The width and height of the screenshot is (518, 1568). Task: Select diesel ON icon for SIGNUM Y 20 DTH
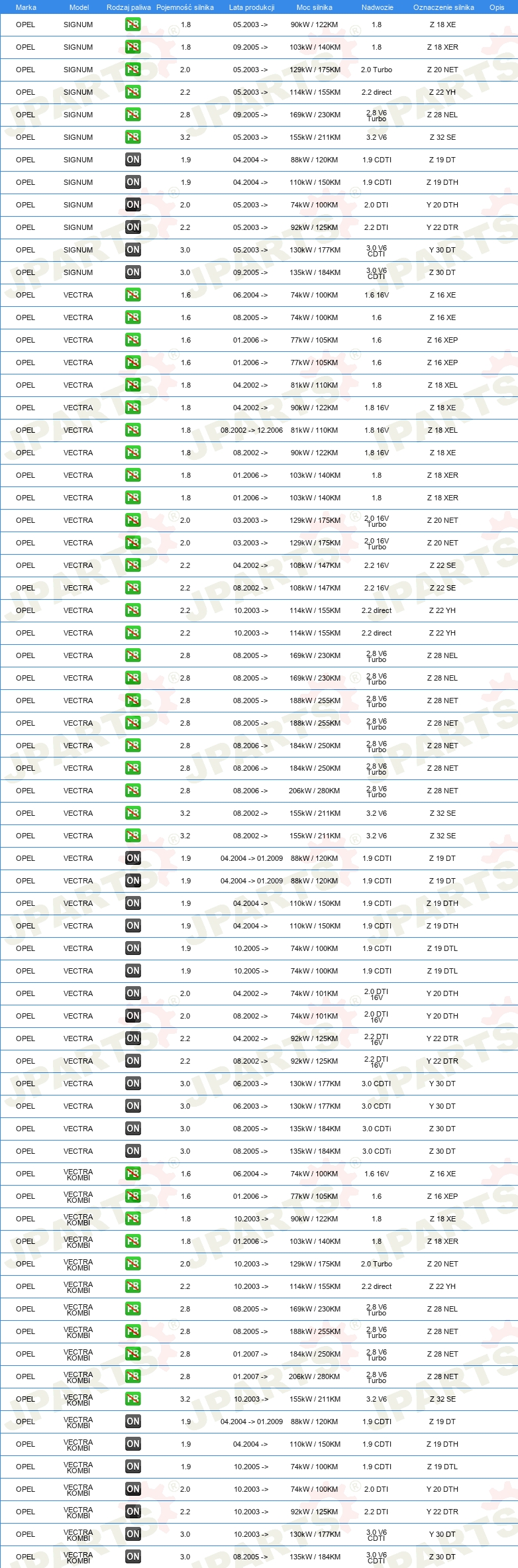point(133,205)
